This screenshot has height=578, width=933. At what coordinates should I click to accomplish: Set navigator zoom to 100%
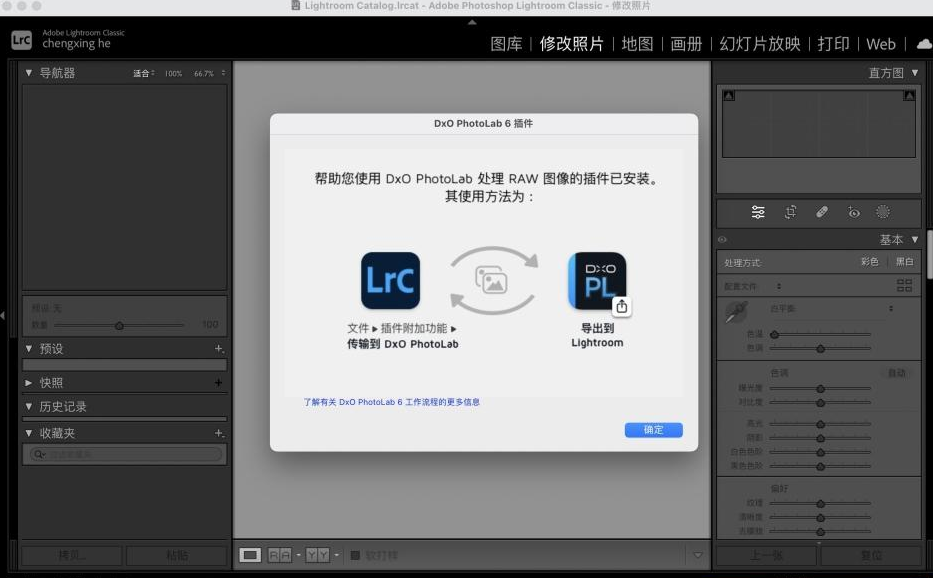tap(173, 73)
